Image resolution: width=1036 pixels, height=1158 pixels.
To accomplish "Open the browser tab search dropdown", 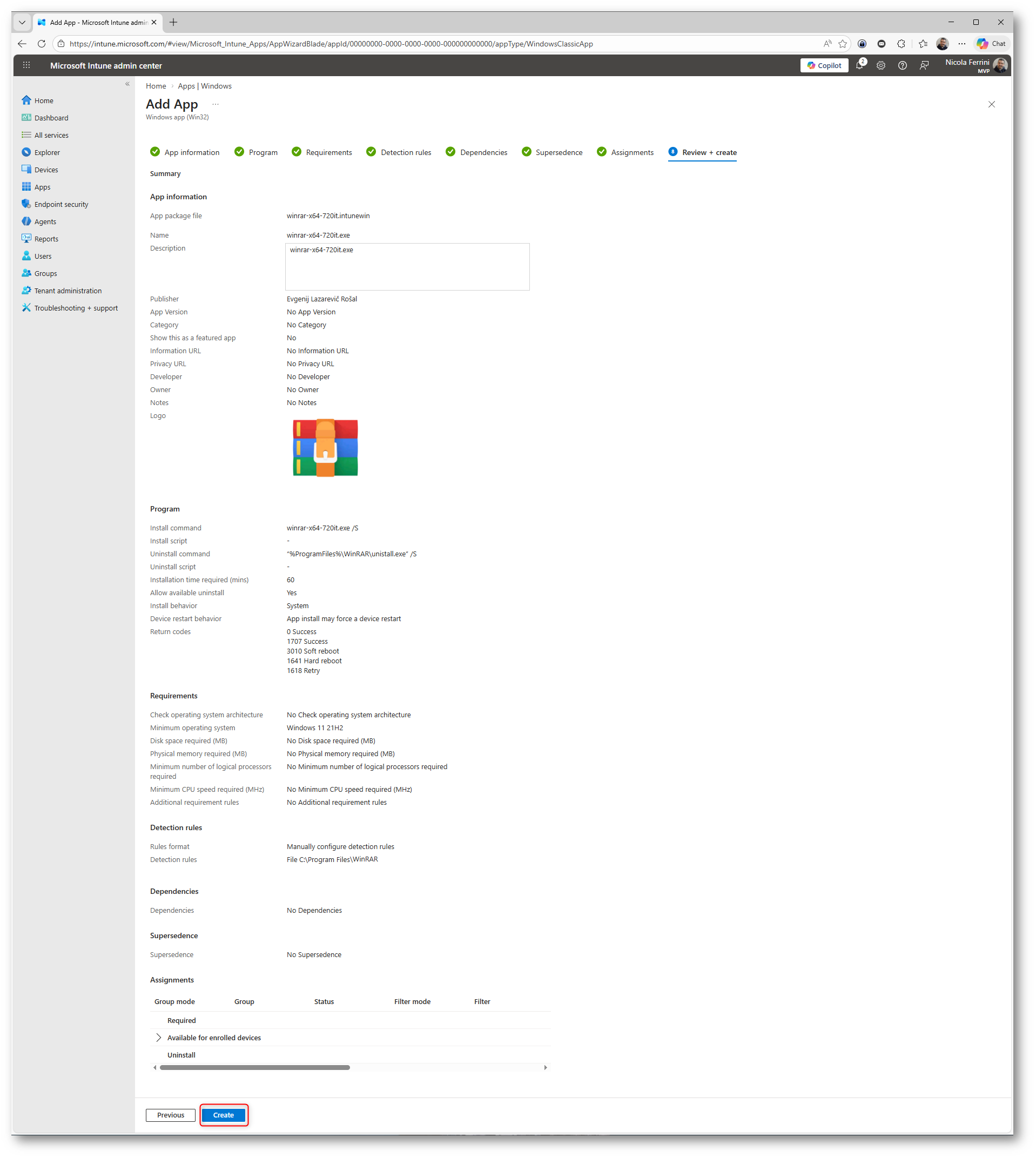I will point(22,23).
